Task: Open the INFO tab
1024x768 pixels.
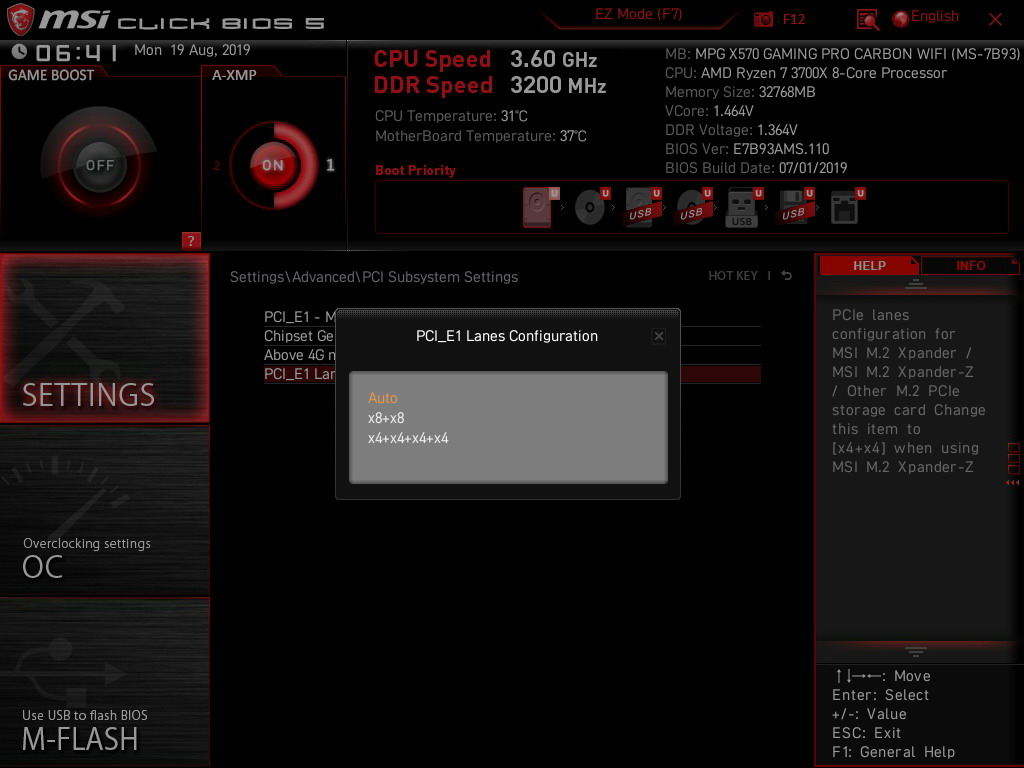Action: (970, 265)
